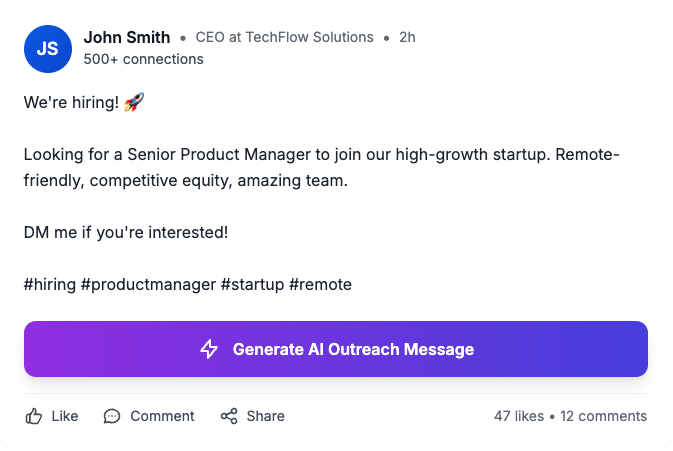Click the thumbs-up Like icon
The image size is (673, 451).
(x=33, y=416)
